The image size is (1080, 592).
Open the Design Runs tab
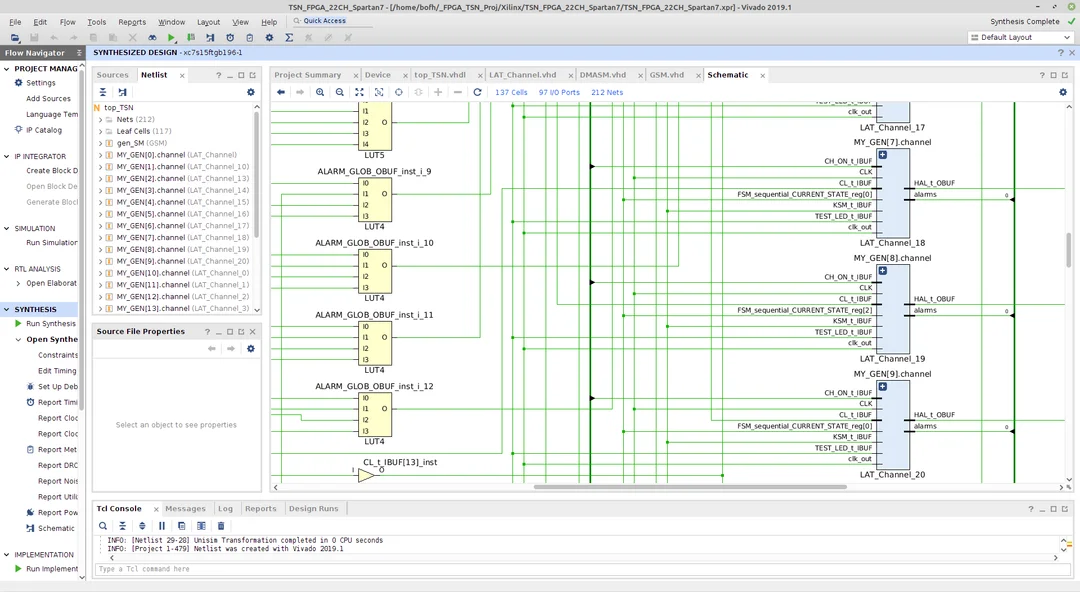[x=313, y=509]
